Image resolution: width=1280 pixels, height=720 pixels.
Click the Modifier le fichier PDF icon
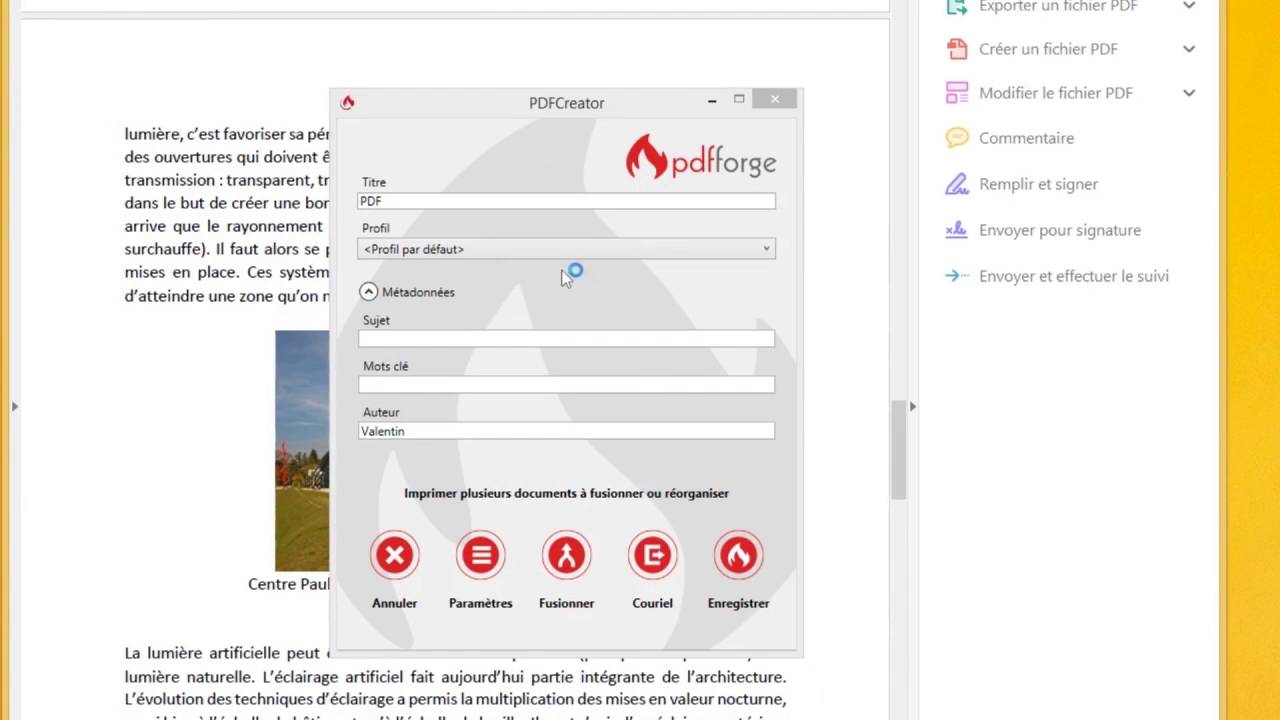[x=957, y=92]
